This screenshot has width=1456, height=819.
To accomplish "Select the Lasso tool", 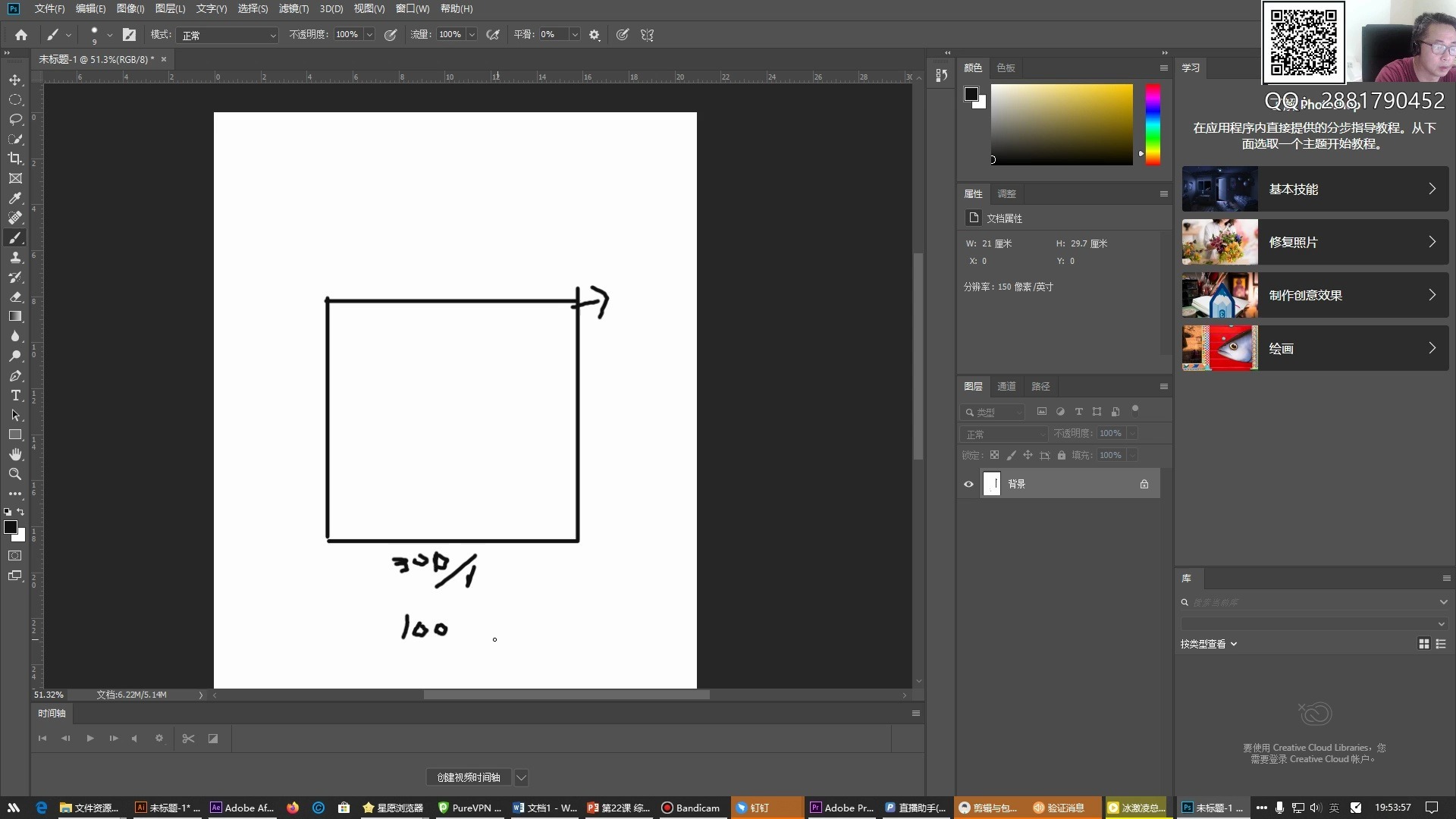I will click(x=14, y=120).
